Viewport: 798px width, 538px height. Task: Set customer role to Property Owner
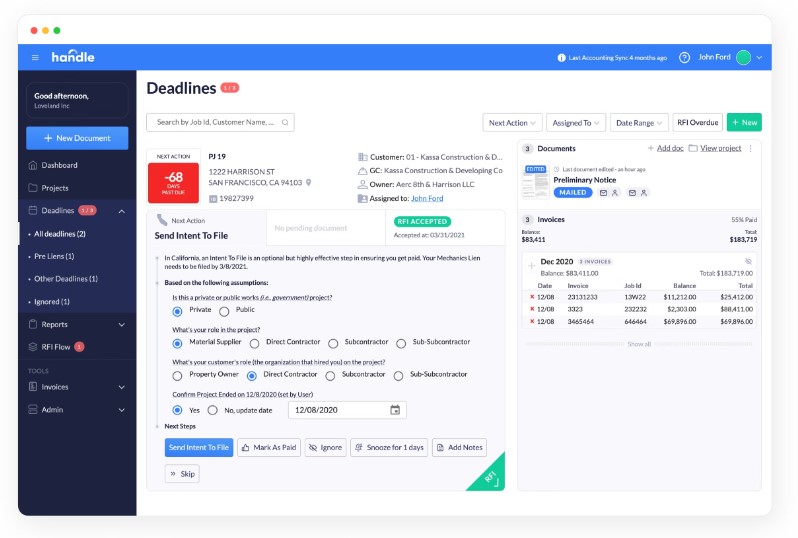[177, 376]
